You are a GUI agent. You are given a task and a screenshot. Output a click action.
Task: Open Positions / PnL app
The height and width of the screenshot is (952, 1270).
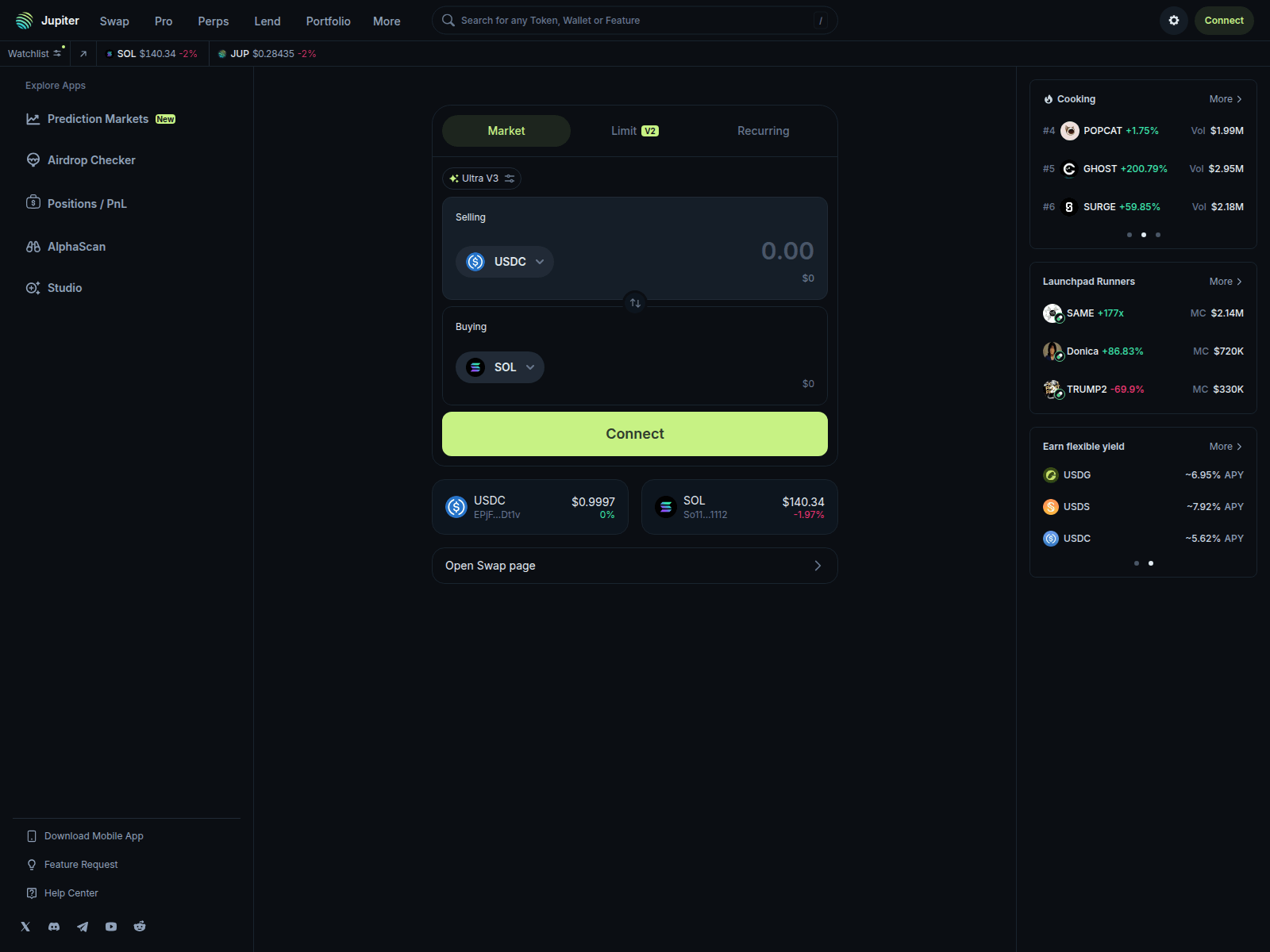coord(76,203)
